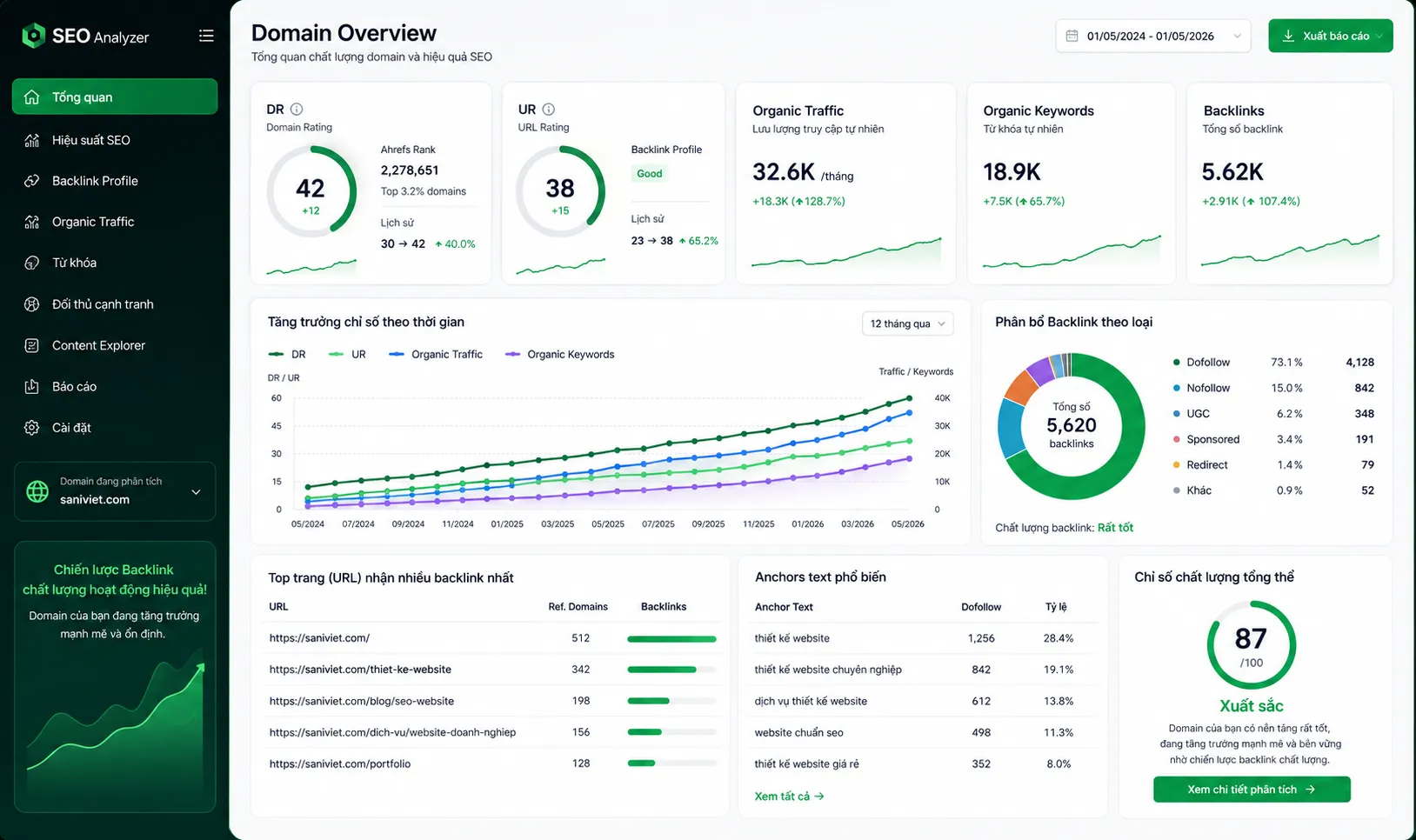Click the overall quality score ring 87
1416x840 pixels.
click(1252, 644)
